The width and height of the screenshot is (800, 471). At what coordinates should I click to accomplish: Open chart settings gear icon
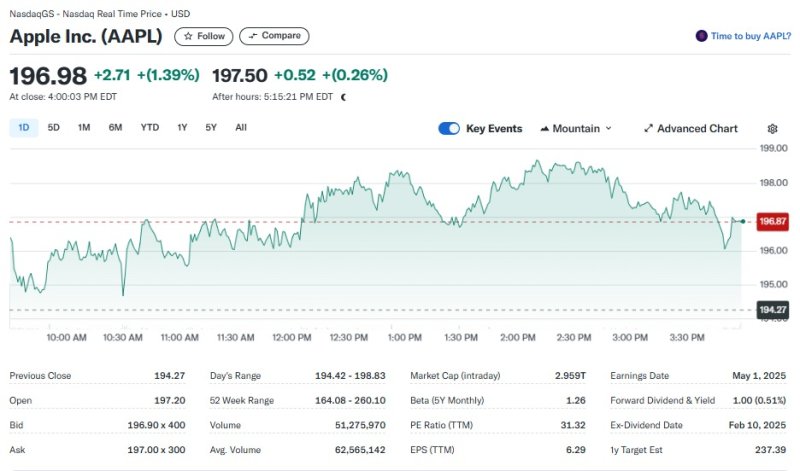772,129
